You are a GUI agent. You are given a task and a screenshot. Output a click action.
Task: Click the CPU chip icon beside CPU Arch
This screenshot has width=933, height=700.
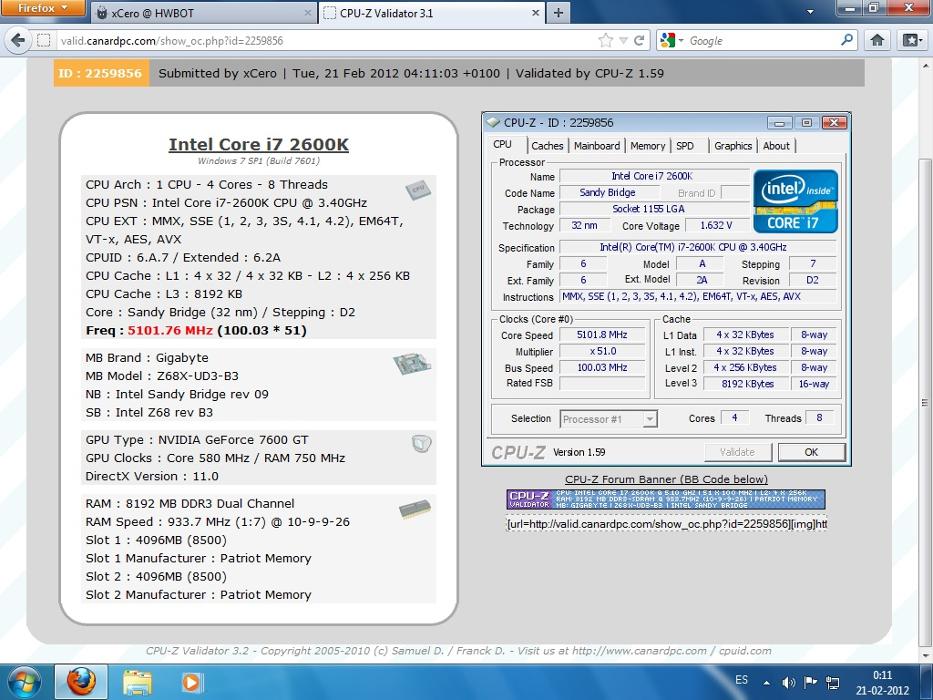tap(418, 190)
